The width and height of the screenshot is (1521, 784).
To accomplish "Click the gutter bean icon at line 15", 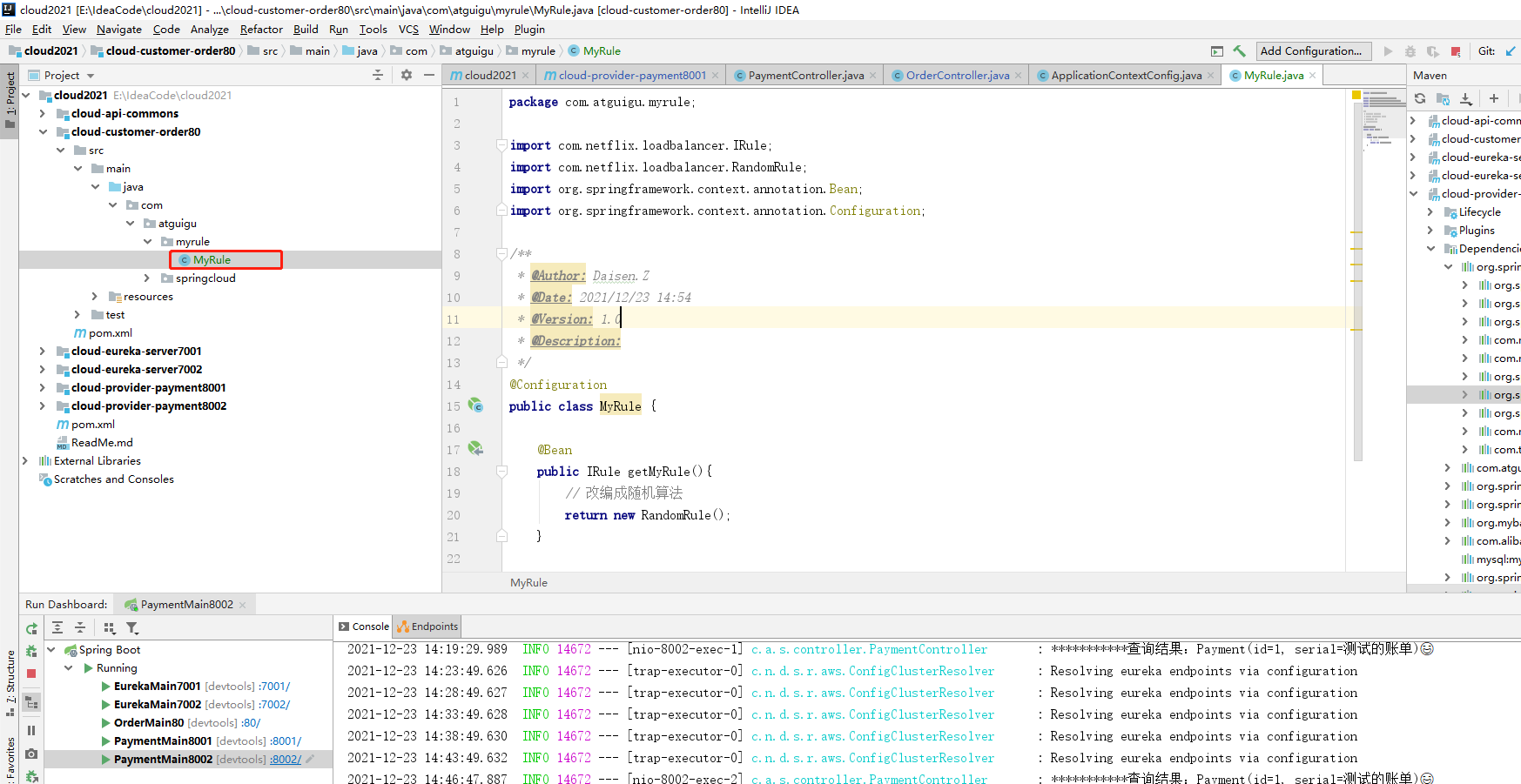I will (x=475, y=405).
